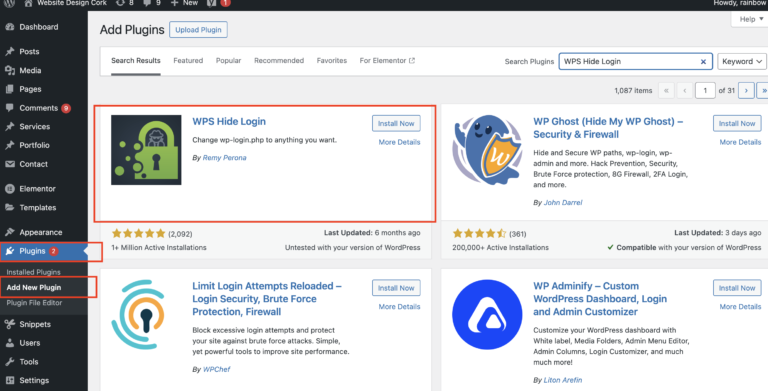Viewport: 768px width, 391px height.
Task: Open the For Elementor tab
Action: coord(387,61)
